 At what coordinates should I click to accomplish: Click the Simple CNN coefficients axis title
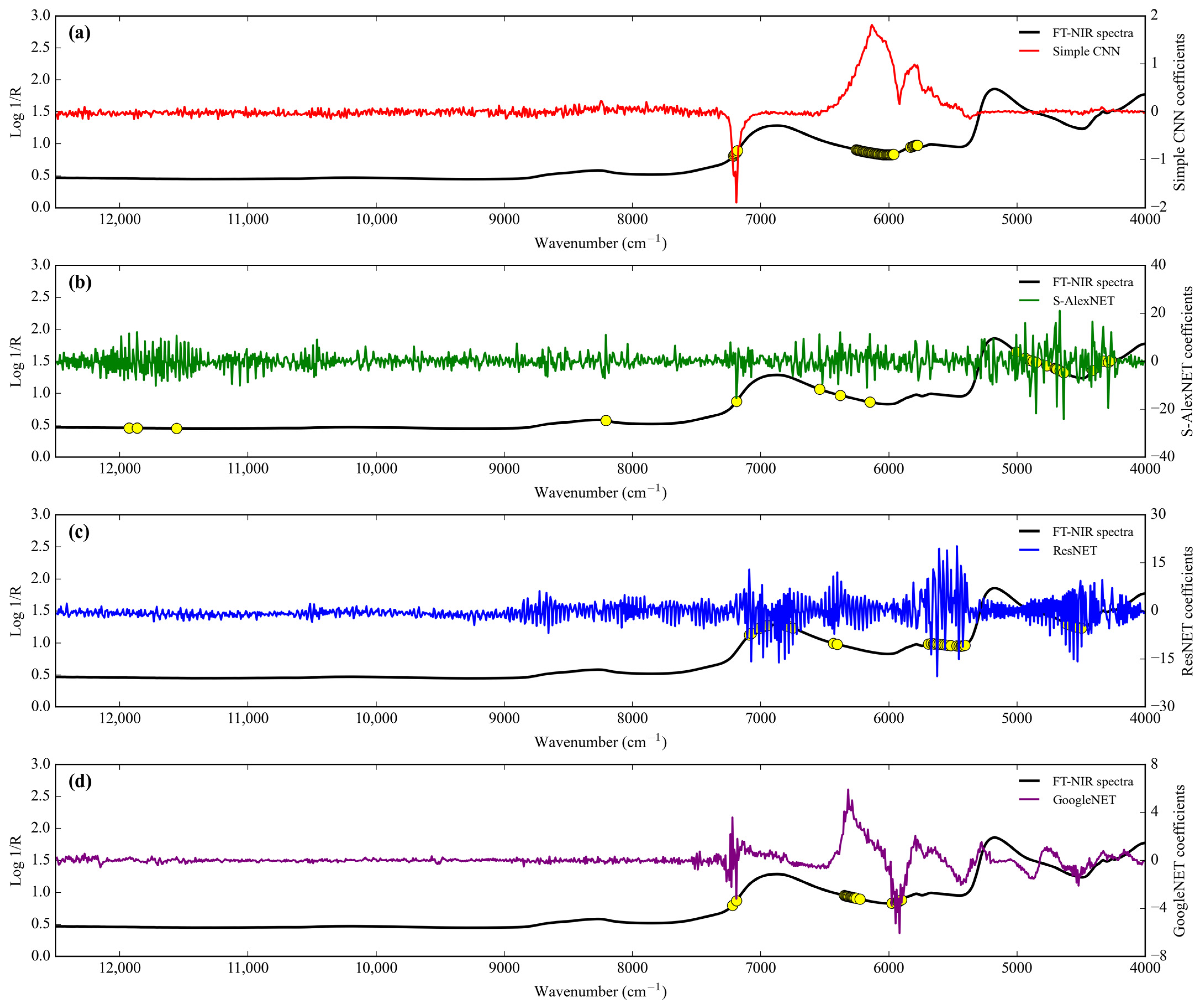coord(1179,111)
